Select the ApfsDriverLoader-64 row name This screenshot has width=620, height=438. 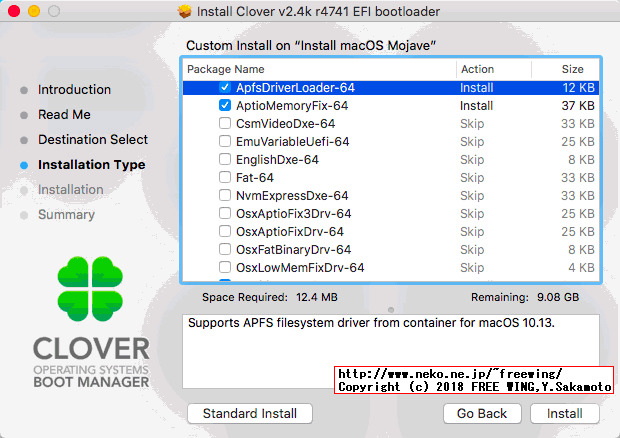click(x=295, y=88)
